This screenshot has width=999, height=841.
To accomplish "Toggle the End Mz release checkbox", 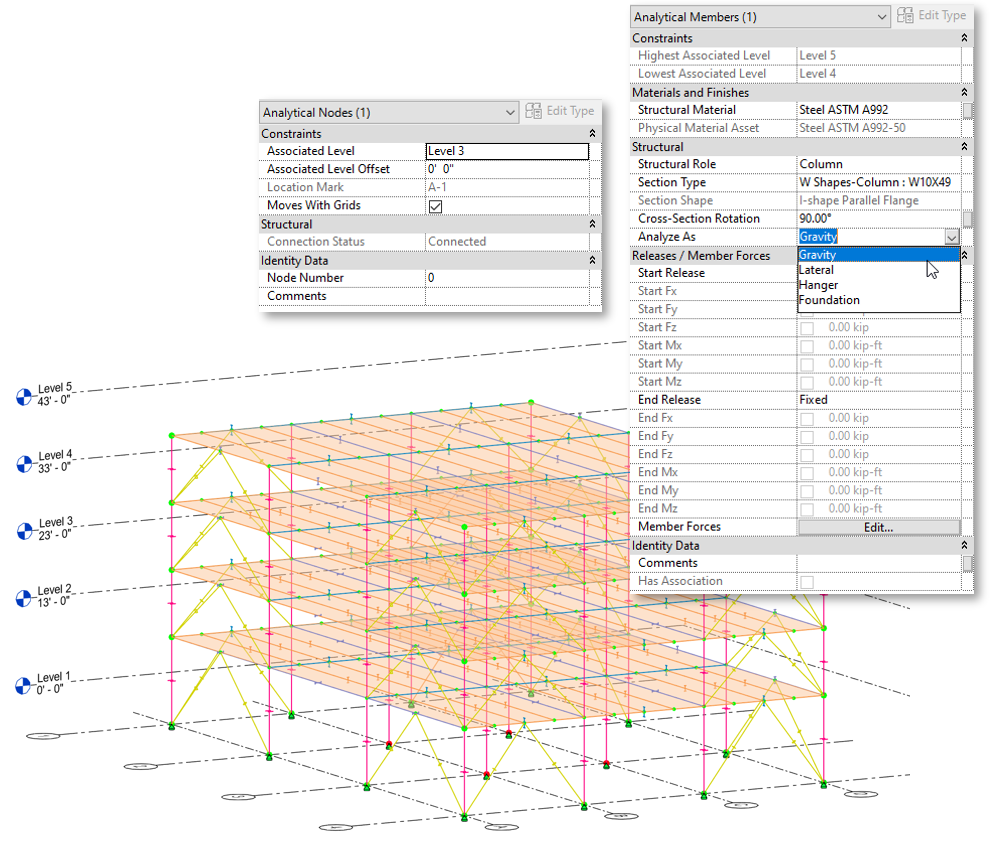I will [807, 509].
